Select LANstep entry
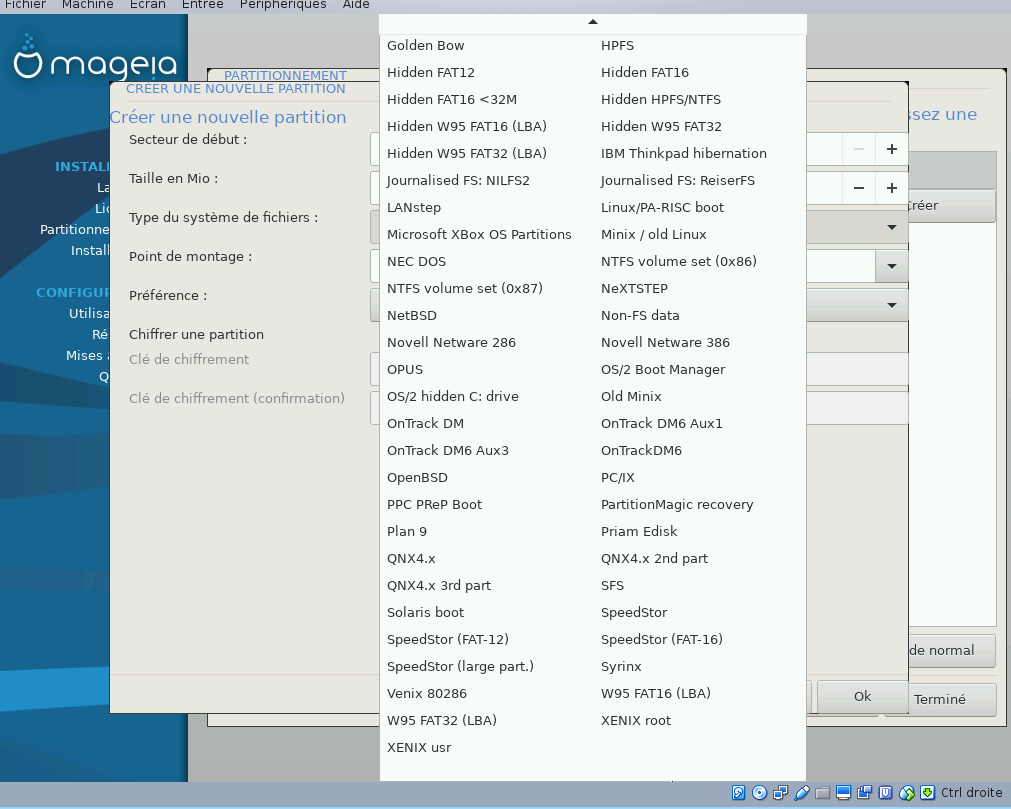Viewport: 1011px width, 809px height. pyautogui.click(x=414, y=208)
